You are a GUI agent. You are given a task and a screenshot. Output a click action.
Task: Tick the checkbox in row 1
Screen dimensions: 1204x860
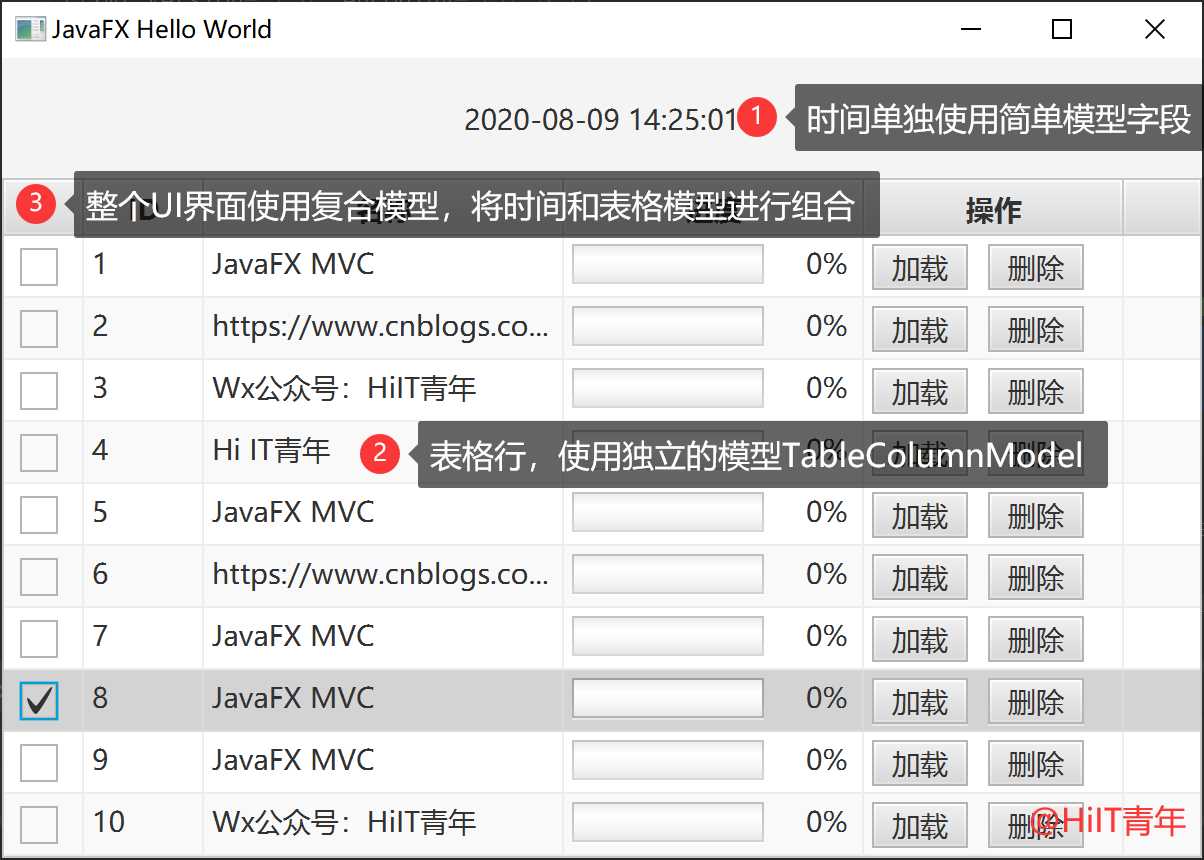pos(39,267)
